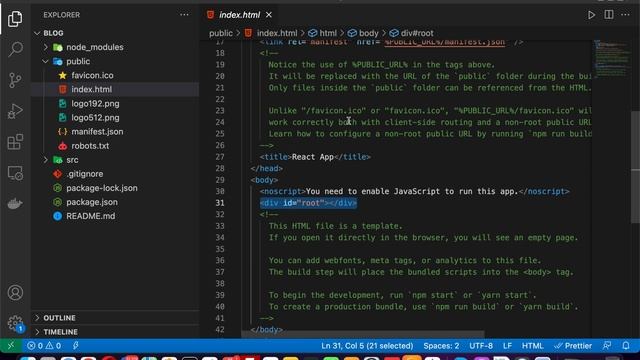The height and width of the screenshot is (360, 640).
Task: Click the vertical editor scrollbar
Action: (x=635, y=167)
